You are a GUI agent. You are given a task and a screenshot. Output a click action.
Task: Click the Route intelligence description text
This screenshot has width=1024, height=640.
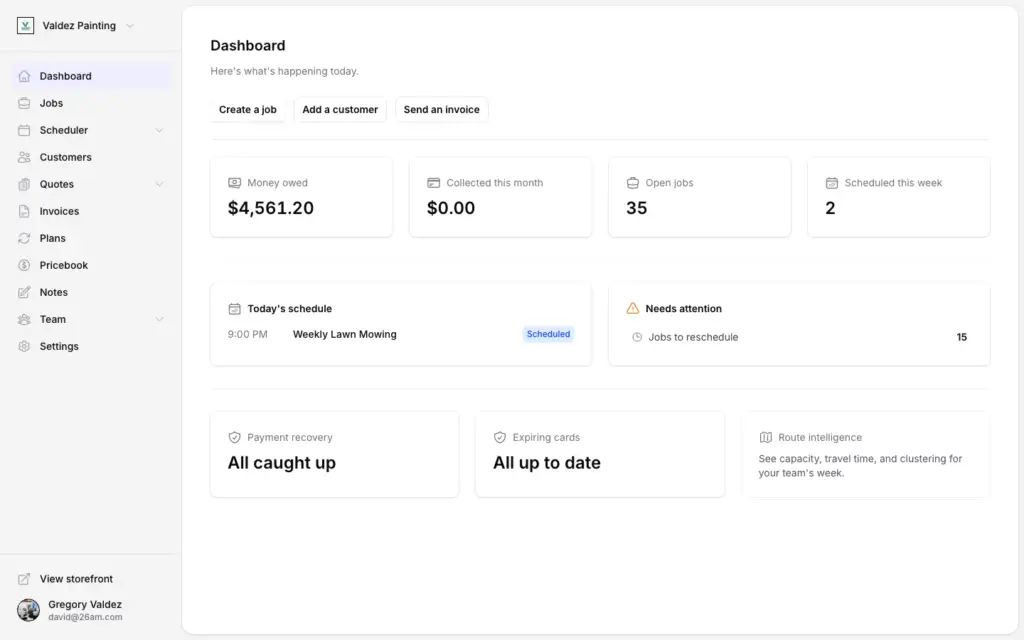(x=860, y=466)
